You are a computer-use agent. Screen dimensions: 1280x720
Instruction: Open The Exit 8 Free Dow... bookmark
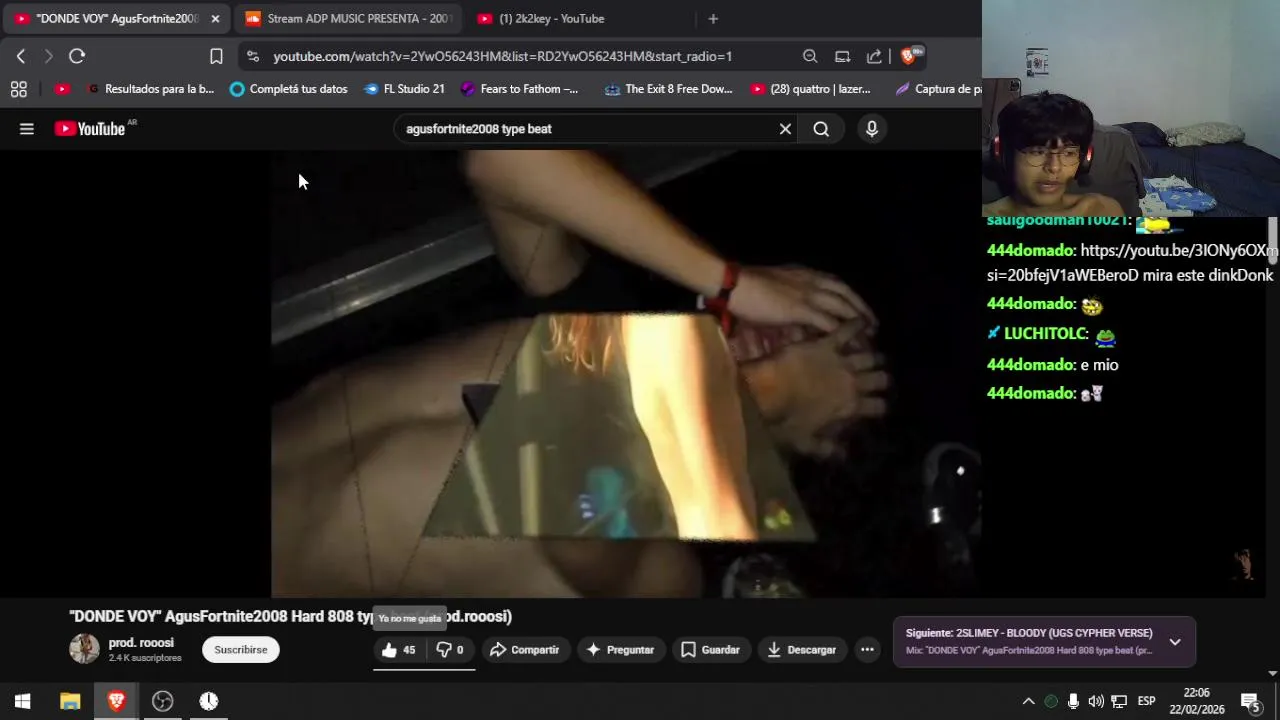[x=668, y=89]
